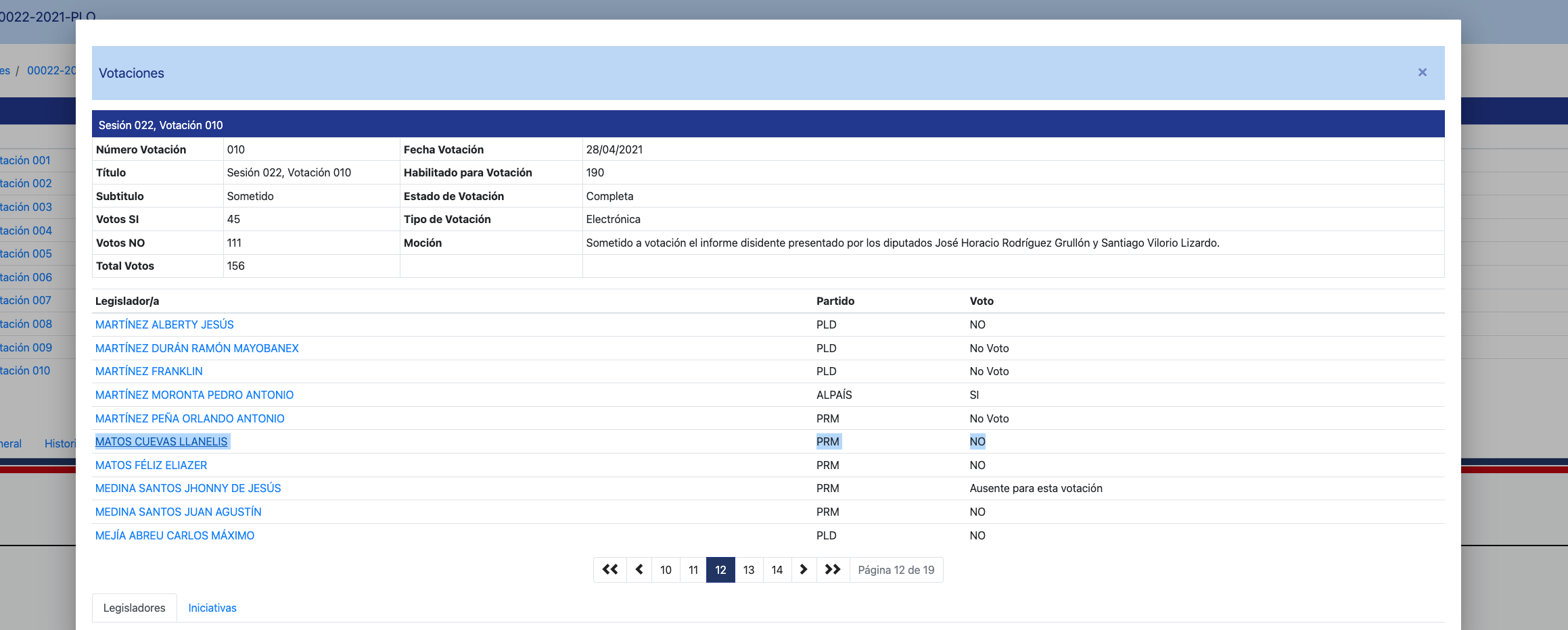Jump to last page double arrow

(833, 570)
